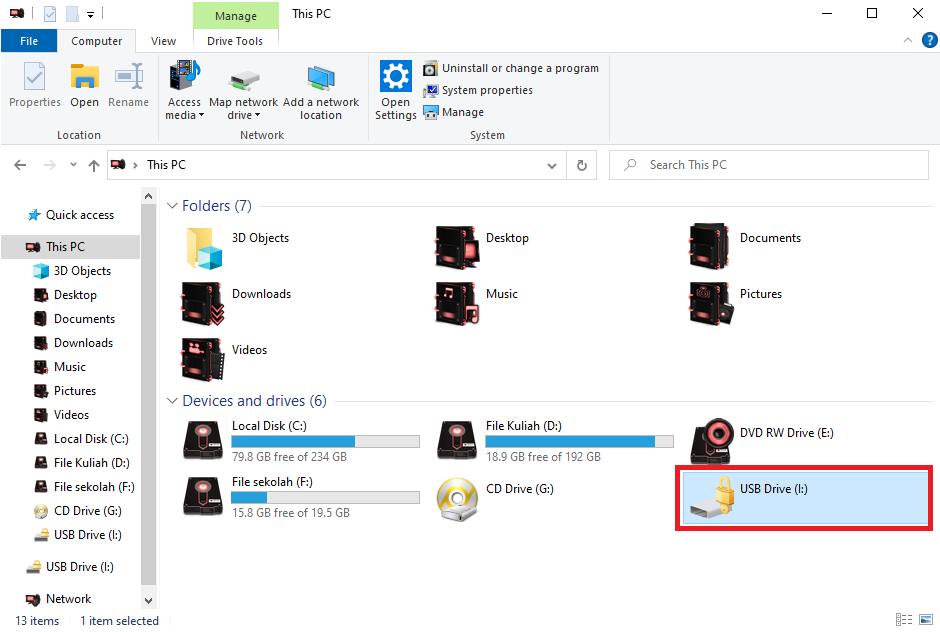The height and width of the screenshot is (632, 940).
Task: Open the address bar dropdown
Action: tap(551, 164)
